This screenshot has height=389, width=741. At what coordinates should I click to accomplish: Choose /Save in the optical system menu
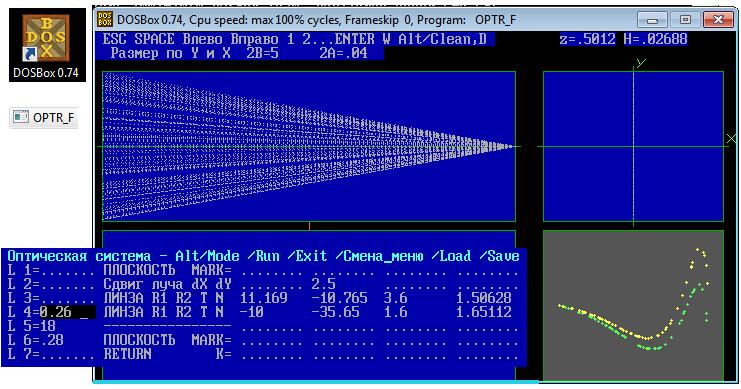[x=499, y=256]
